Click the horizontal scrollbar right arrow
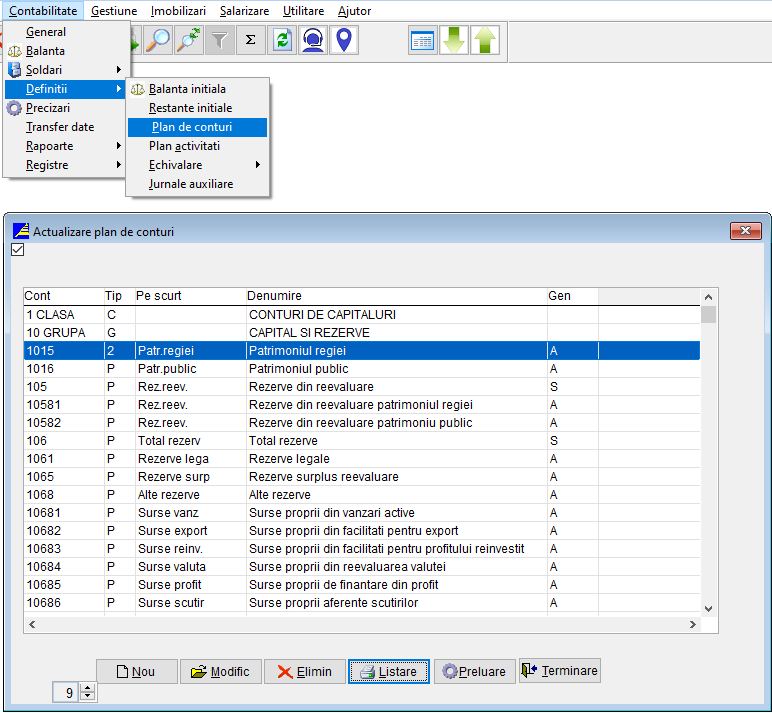 693,624
